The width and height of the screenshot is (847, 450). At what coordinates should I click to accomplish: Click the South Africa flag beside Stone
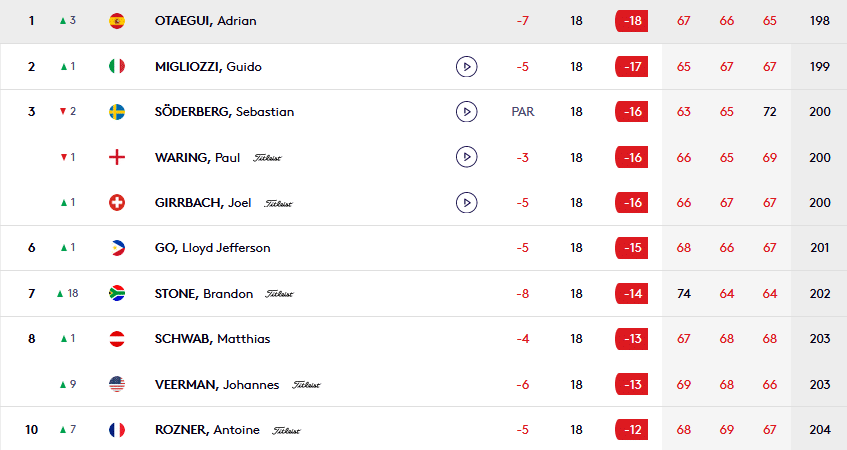click(x=117, y=293)
